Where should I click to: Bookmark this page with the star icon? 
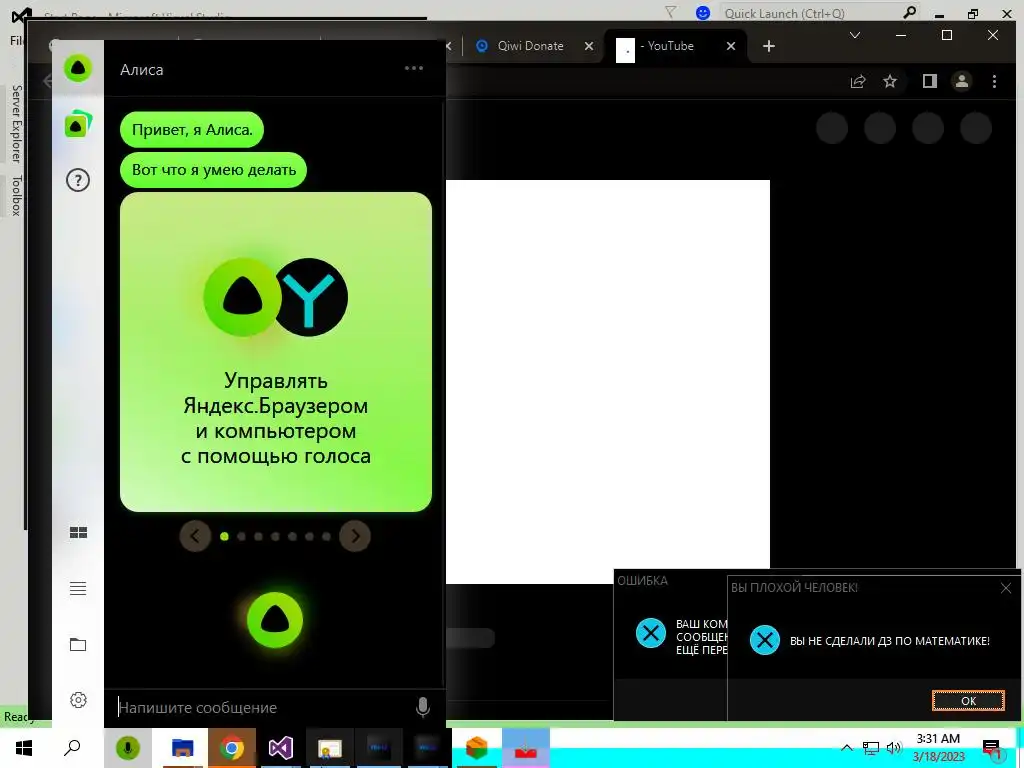tap(889, 81)
